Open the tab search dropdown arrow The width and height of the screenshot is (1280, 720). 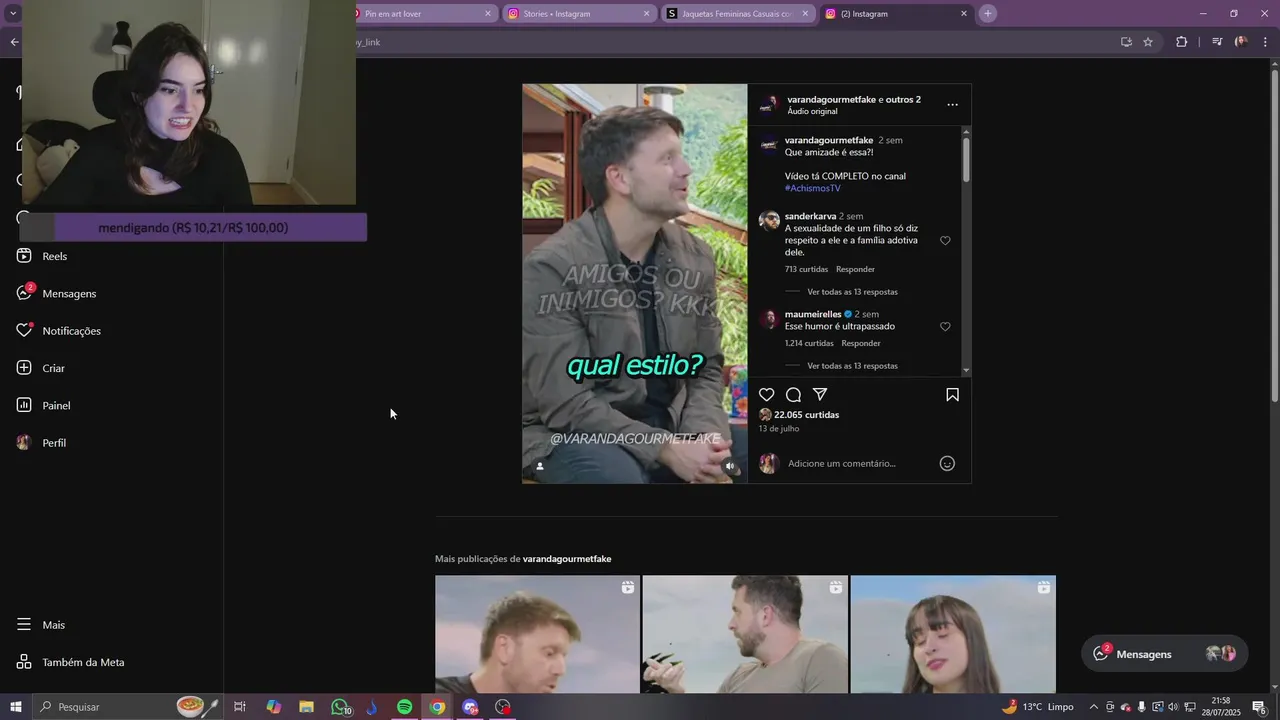(x=13, y=14)
